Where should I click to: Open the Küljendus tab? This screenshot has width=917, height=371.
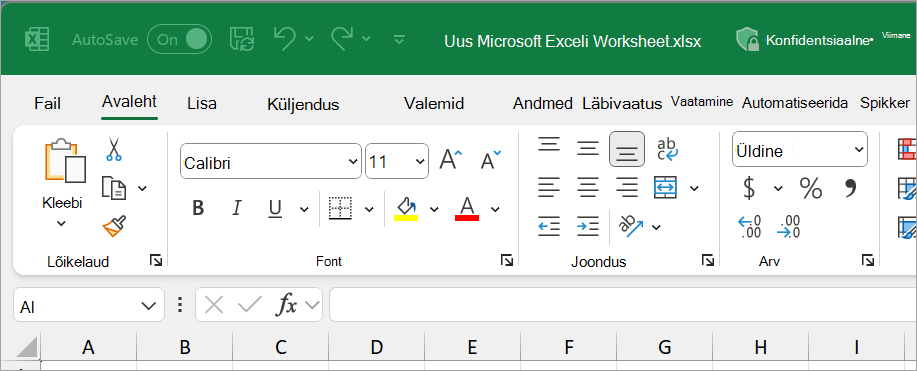tap(303, 104)
